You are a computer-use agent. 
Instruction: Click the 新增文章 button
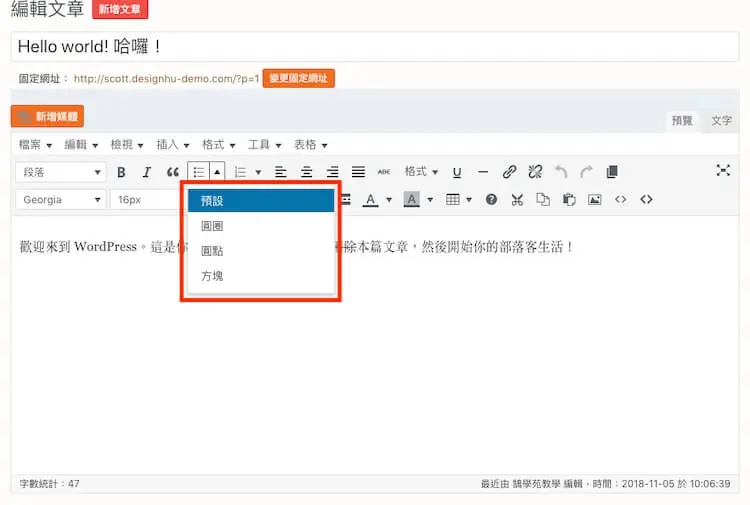point(120,9)
